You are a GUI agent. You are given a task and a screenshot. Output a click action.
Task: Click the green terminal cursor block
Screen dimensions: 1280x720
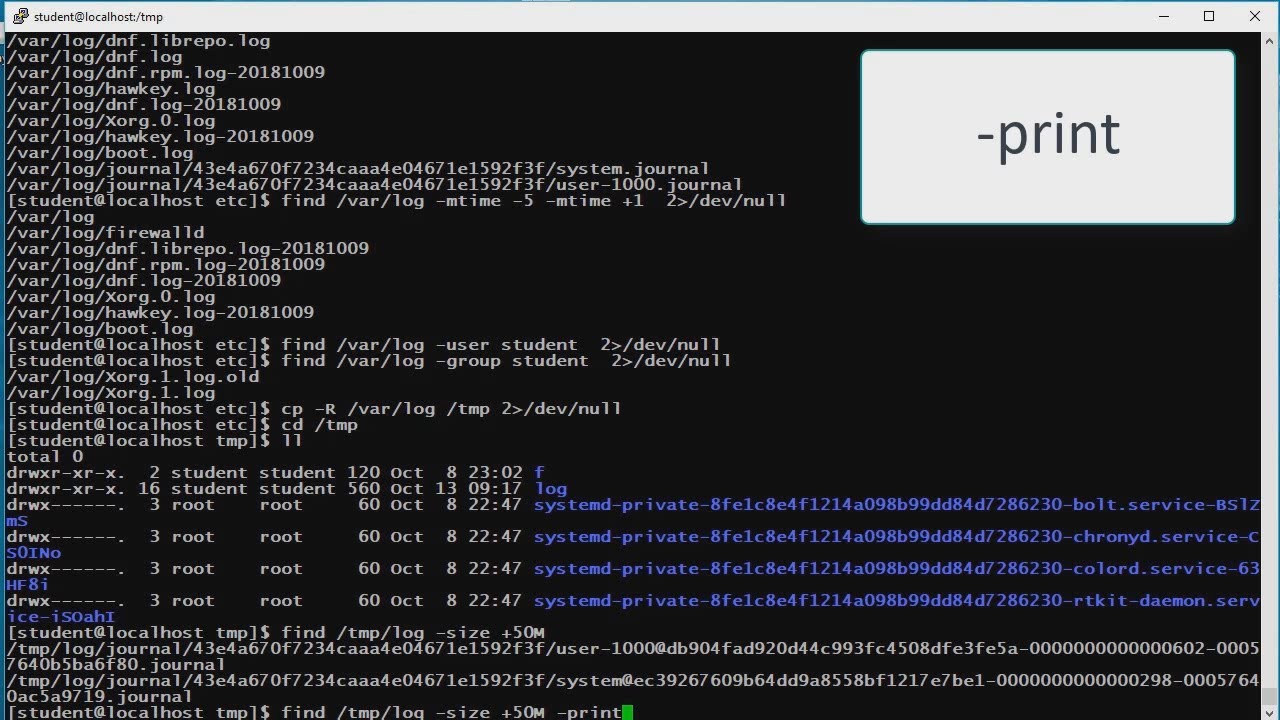(x=628, y=713)
